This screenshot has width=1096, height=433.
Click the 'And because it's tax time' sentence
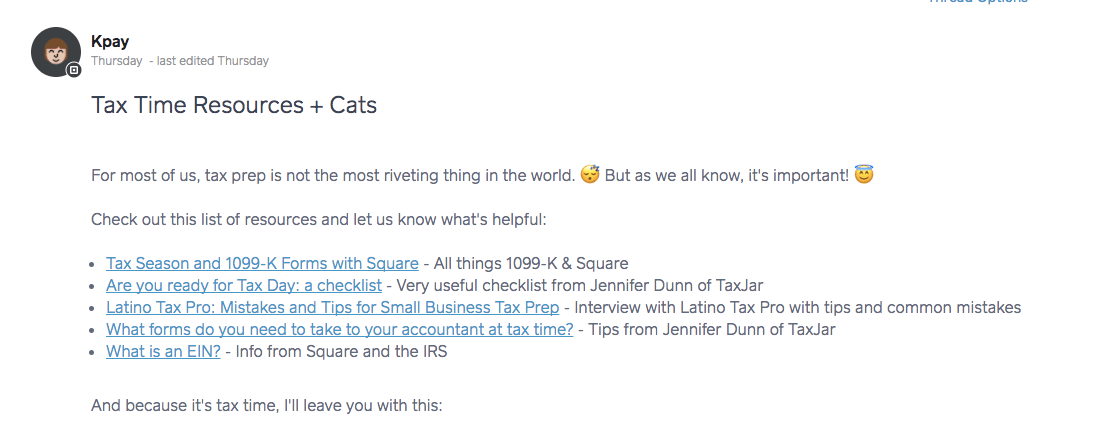pyautogui.click(x=267, y=406)
